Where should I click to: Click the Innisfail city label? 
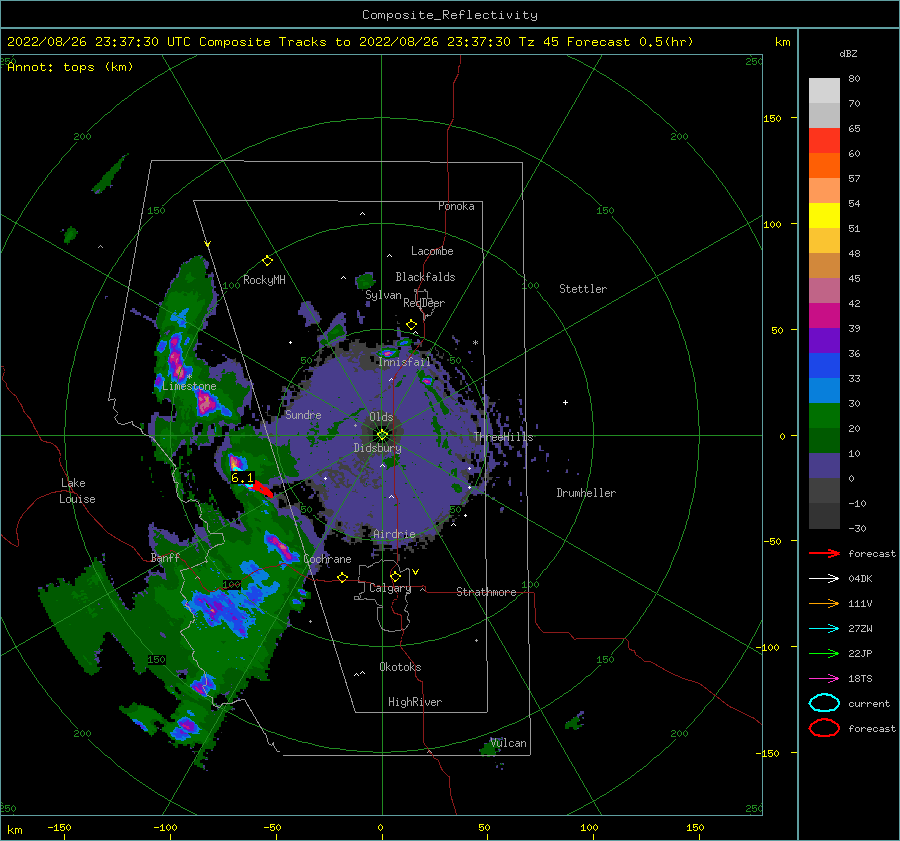(x=404, y=362)
